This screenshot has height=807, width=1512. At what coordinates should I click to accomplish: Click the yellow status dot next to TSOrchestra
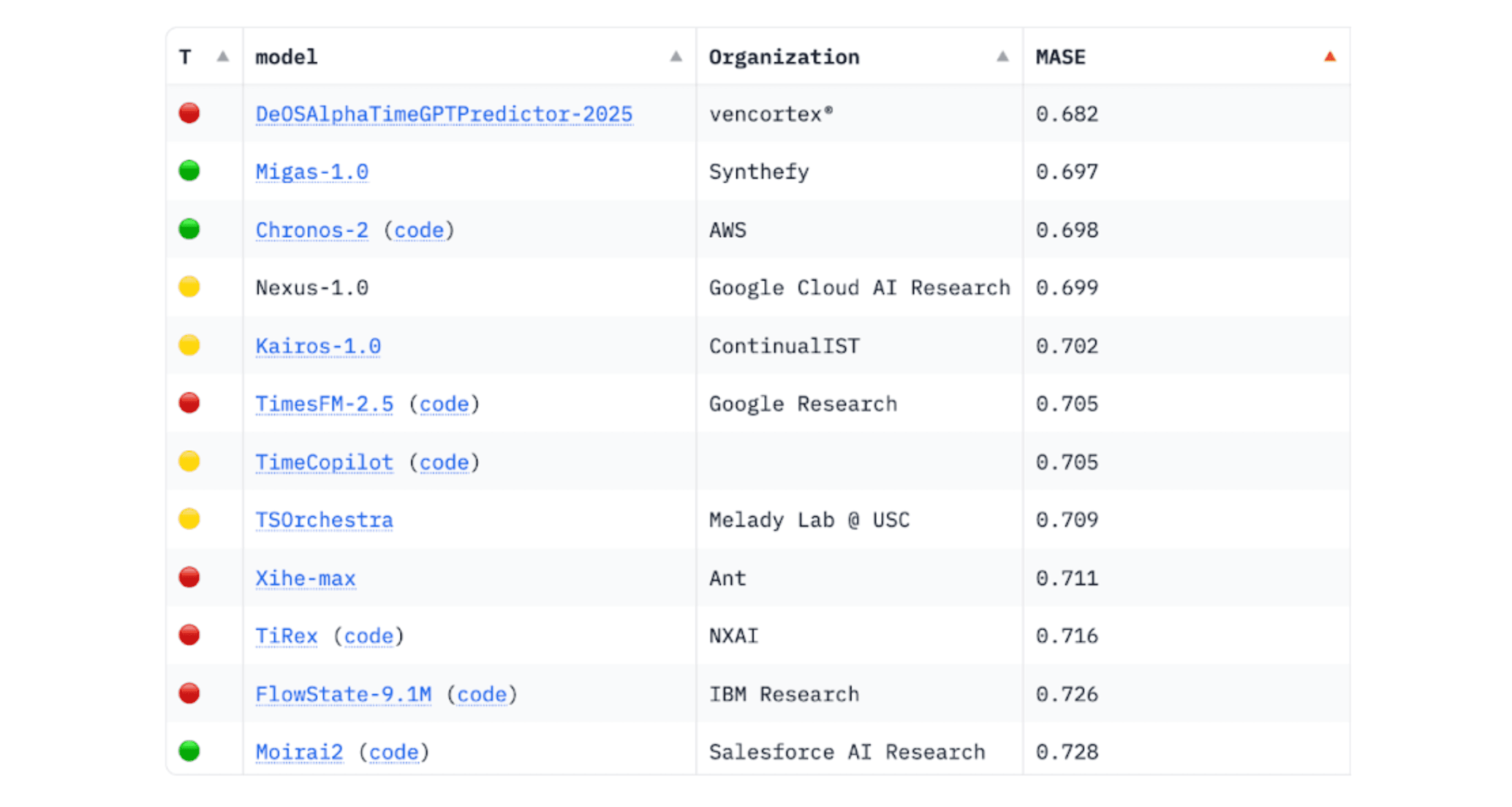[189, 520]
